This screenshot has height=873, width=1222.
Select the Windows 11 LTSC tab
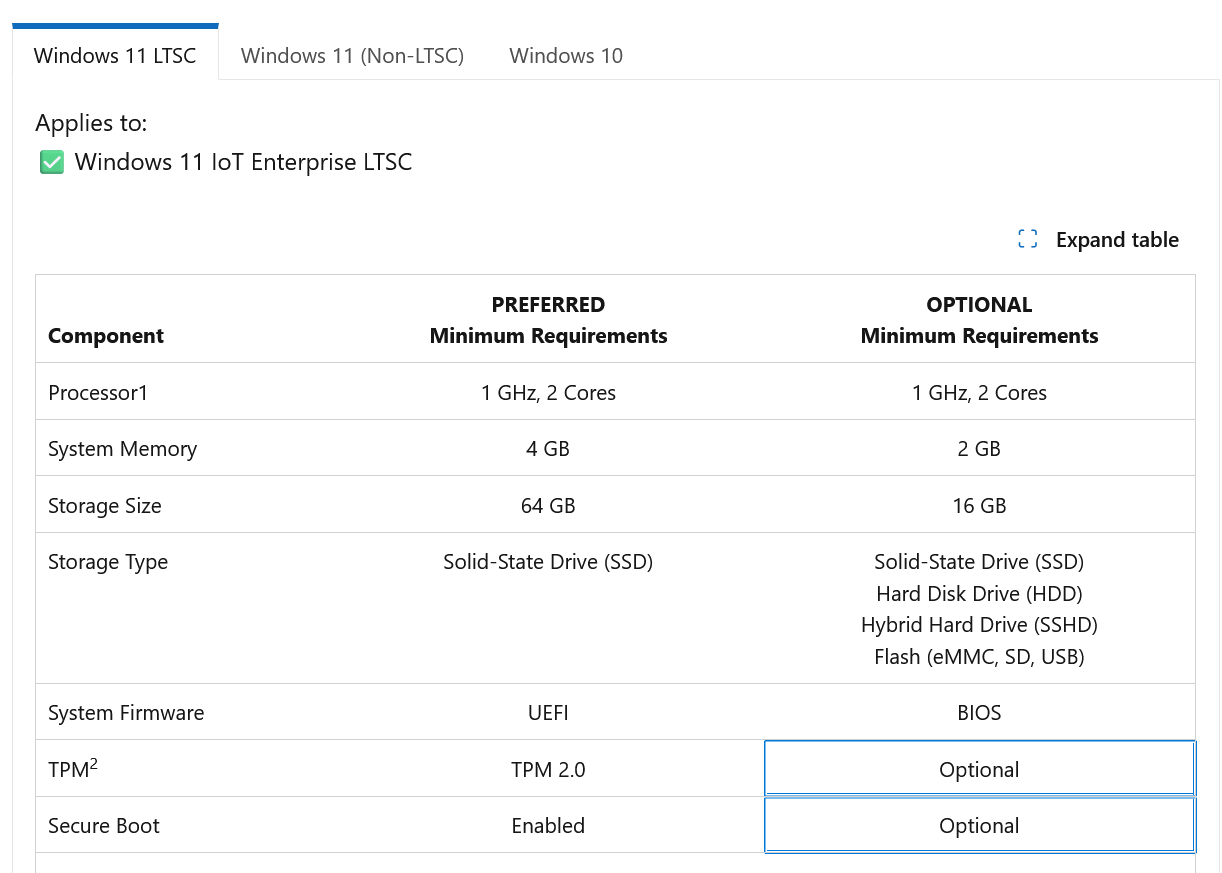(x=115, y=55)
